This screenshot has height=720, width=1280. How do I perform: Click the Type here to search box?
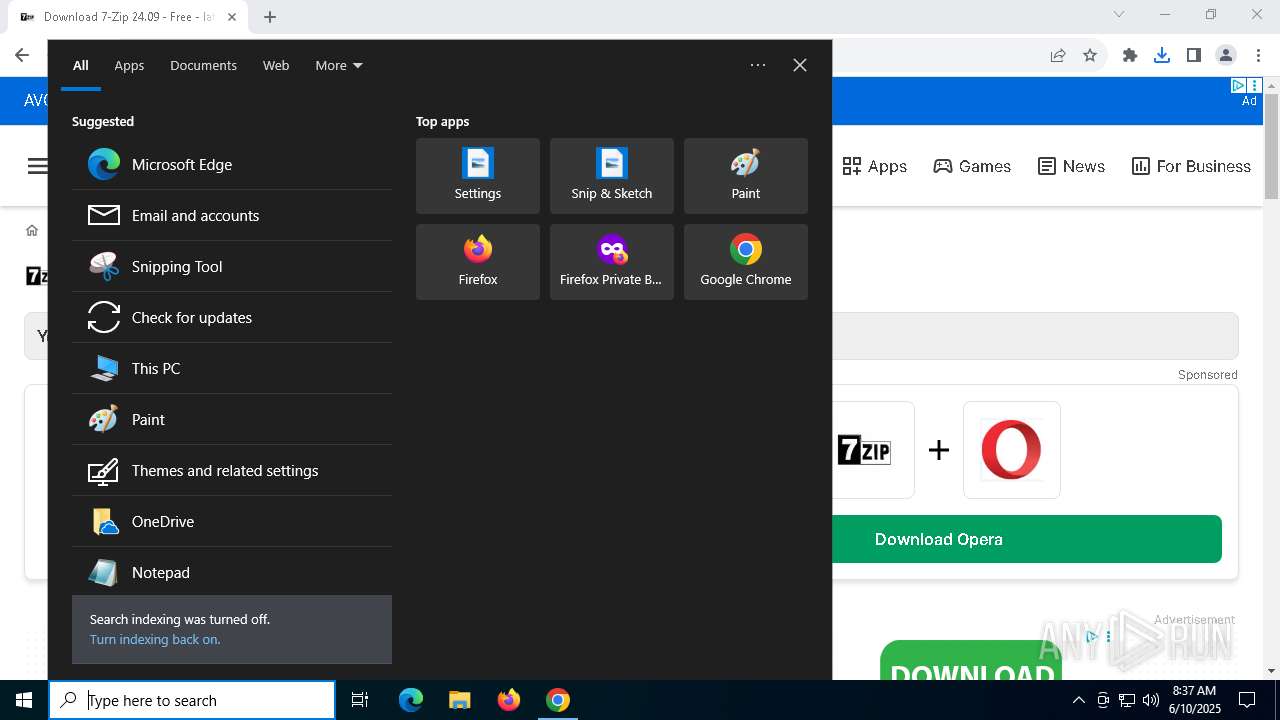pos(192,700)
